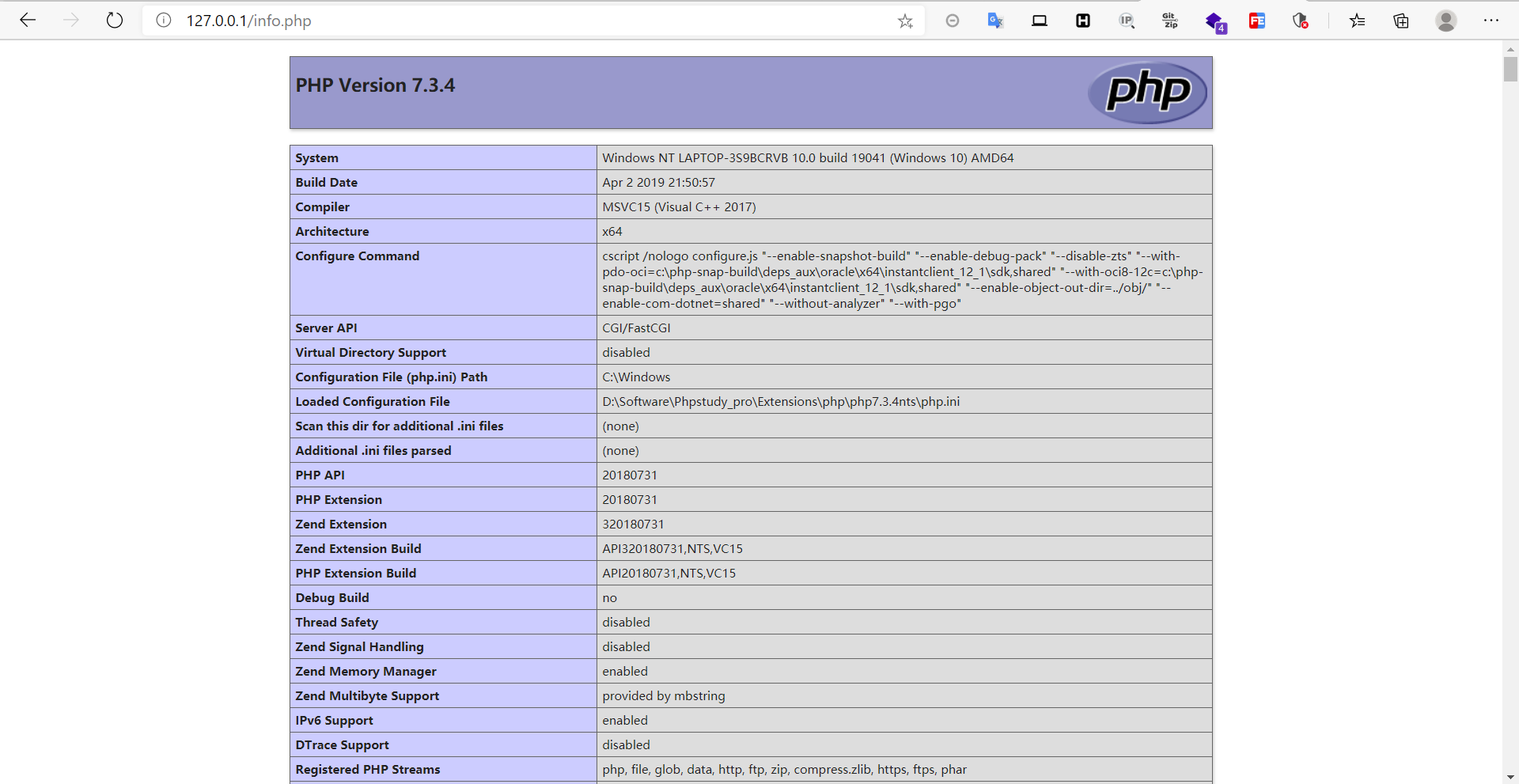Click the PHP logo in the header
Viewport: 1519px width, 784px height.
point(1147,93)
